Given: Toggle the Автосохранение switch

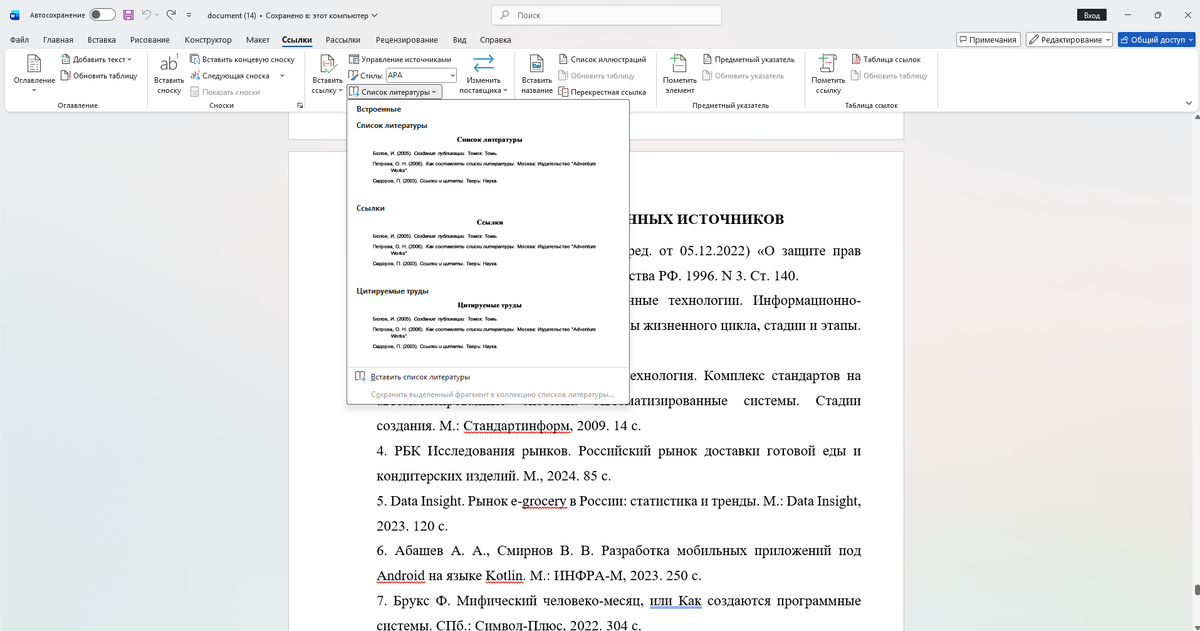Looking at the screenshot, I should (102, 15).
